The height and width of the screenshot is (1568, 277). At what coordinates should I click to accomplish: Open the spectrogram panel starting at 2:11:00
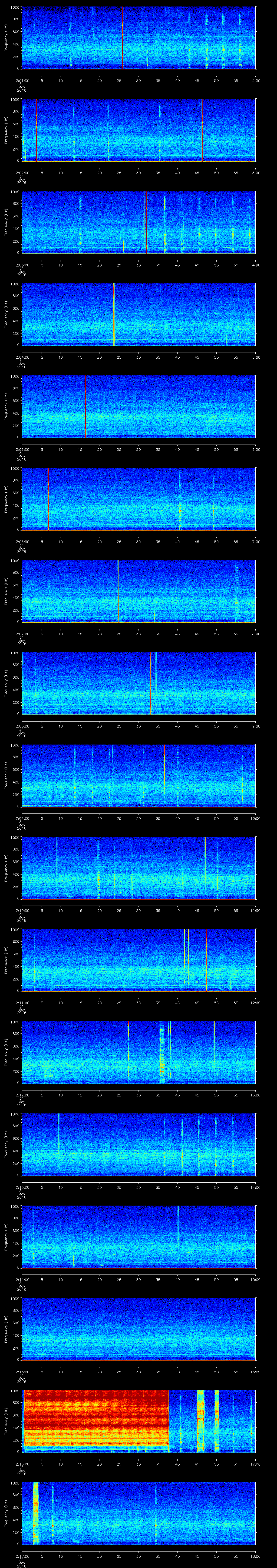pos(139,960)
